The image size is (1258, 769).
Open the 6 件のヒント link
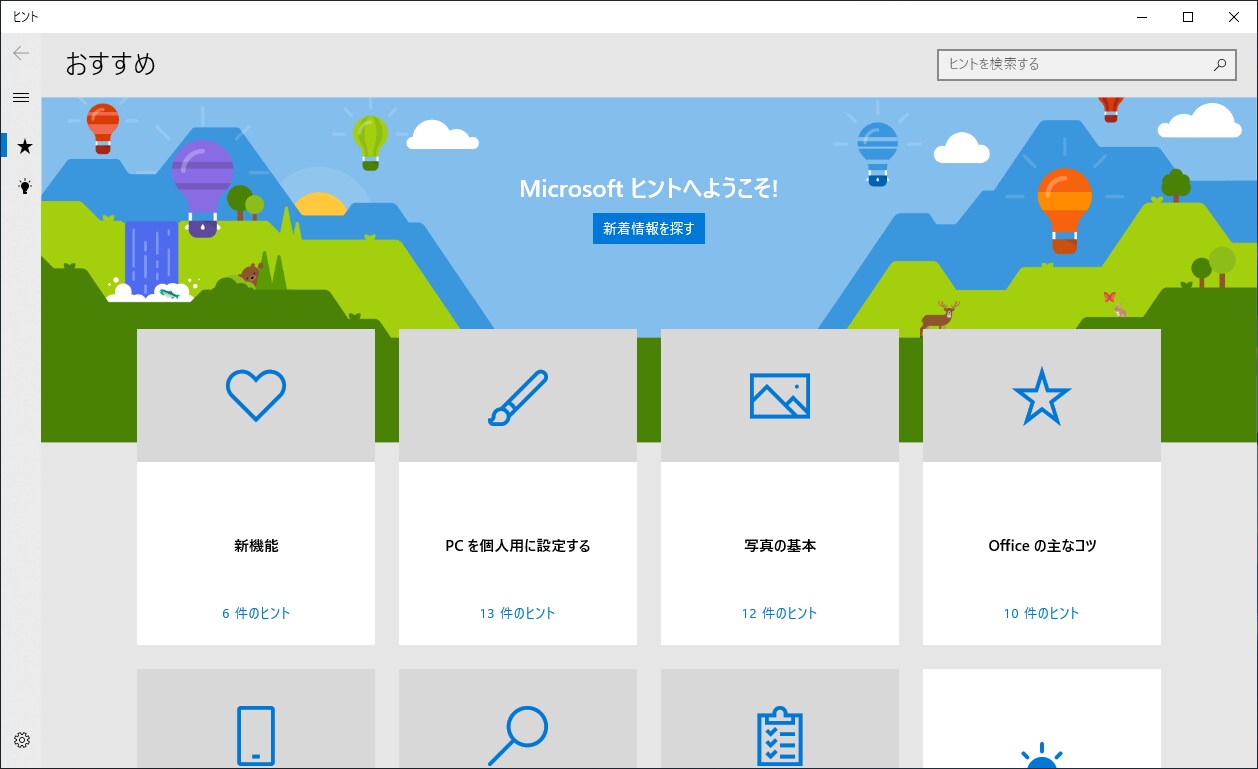point(256,613)
